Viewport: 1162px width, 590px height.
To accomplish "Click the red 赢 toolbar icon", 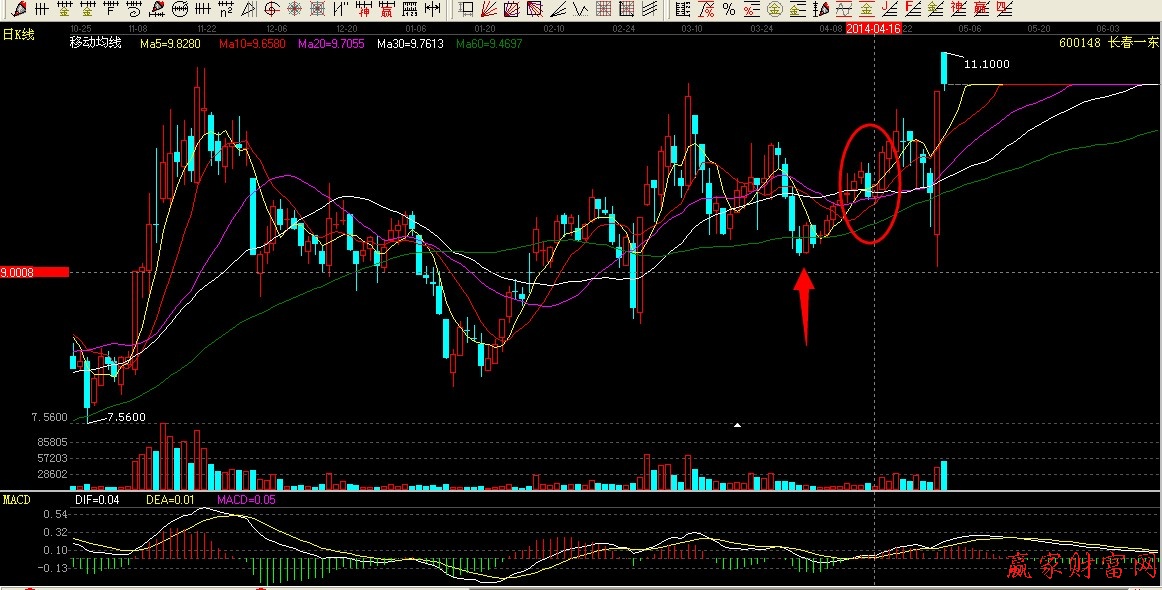I will coord(387,9).
